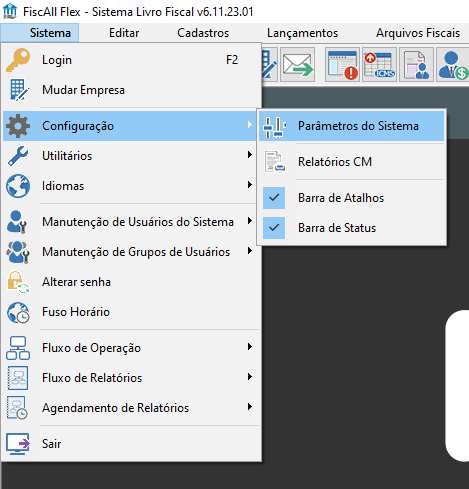Click the building Mudar Empresa icon
Viewport: 469px width, 489px height.
19,90
